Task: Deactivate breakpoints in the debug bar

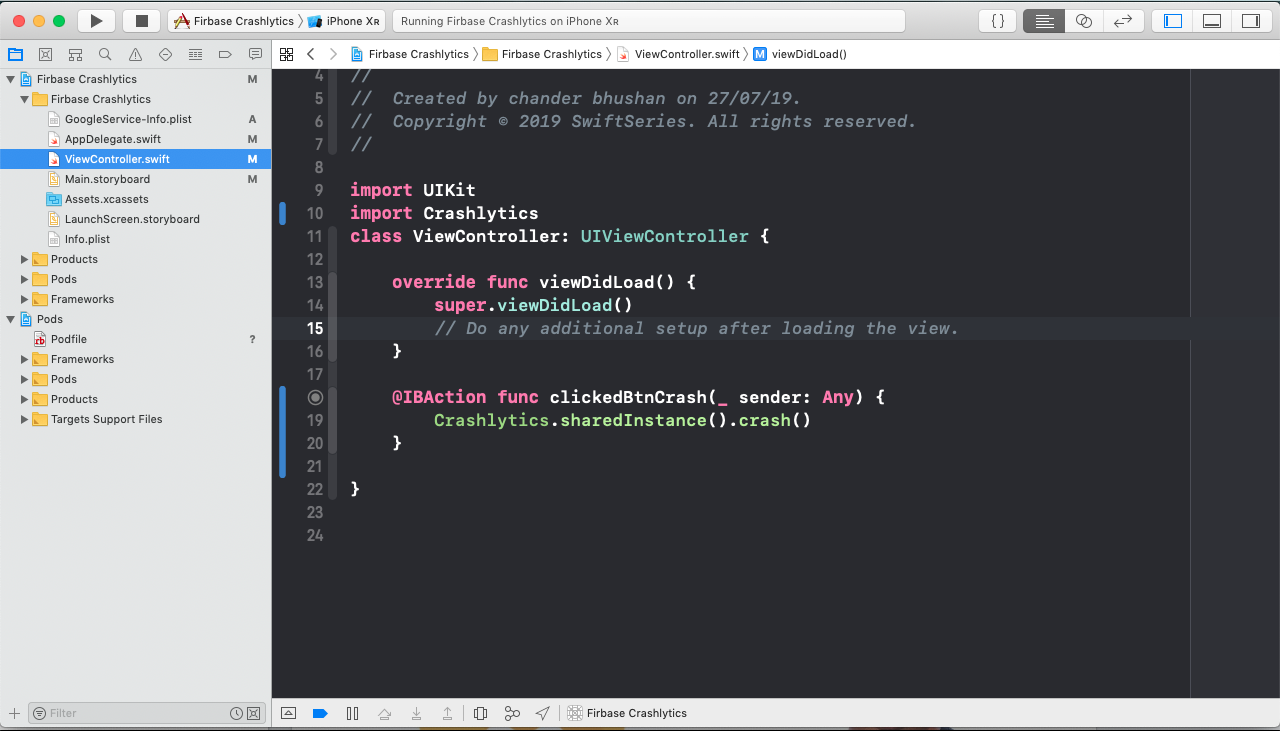Action: pyautogui.click(x=320, y=713)
